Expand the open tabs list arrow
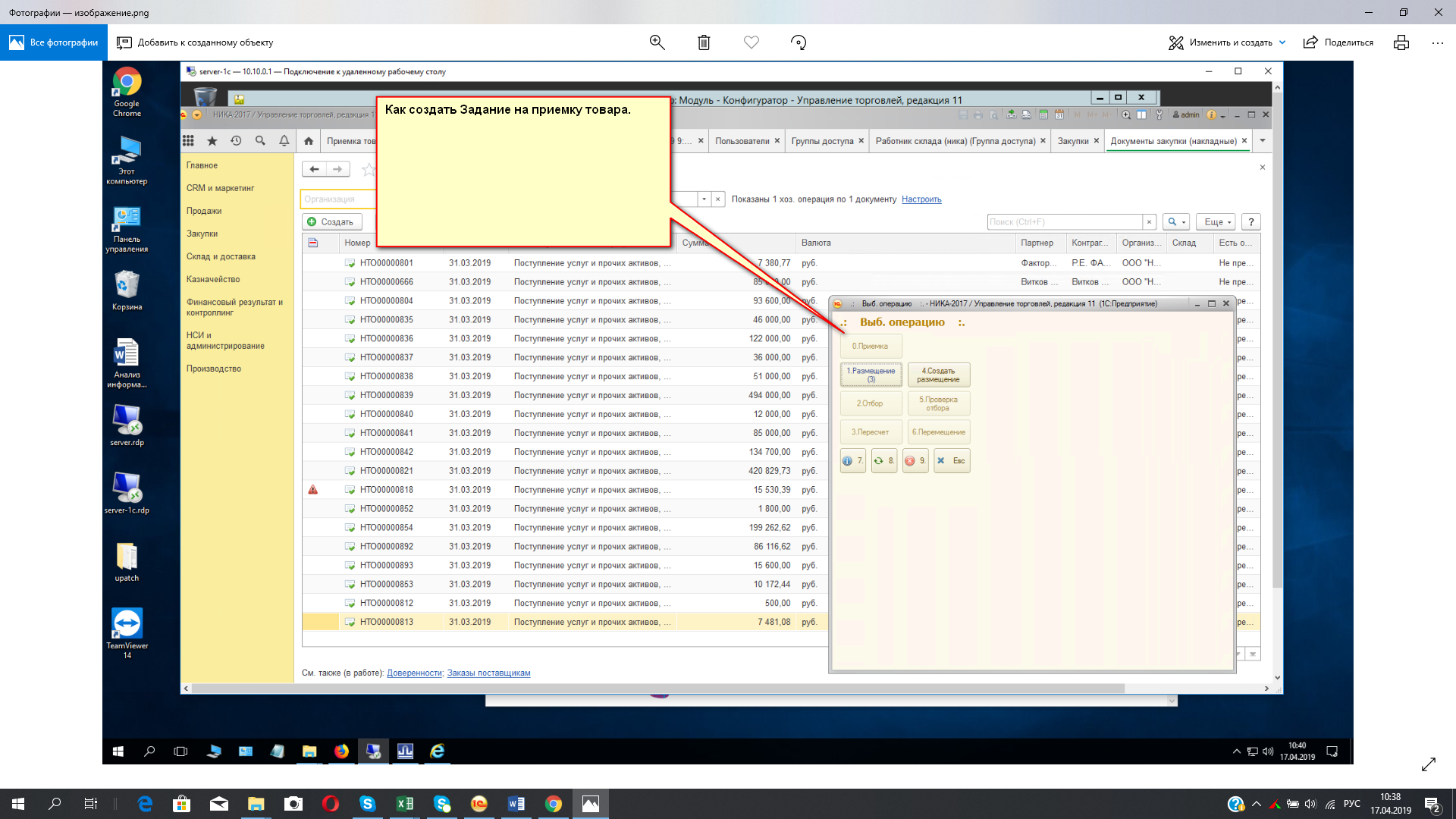Screen dimensions: 1456x819 (x=1262, y=140)
